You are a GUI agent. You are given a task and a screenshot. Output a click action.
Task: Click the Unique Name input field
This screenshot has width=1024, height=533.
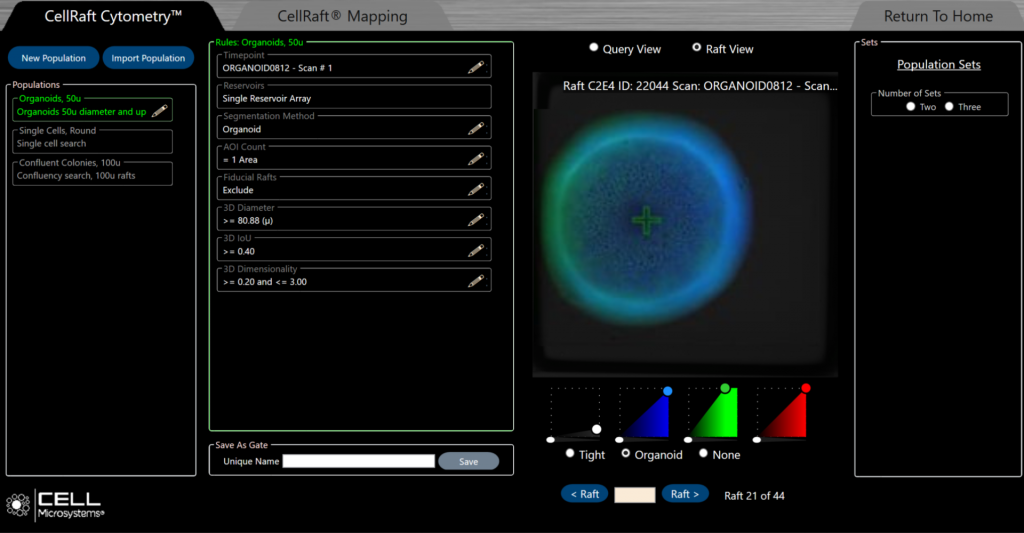pos(359,461)
